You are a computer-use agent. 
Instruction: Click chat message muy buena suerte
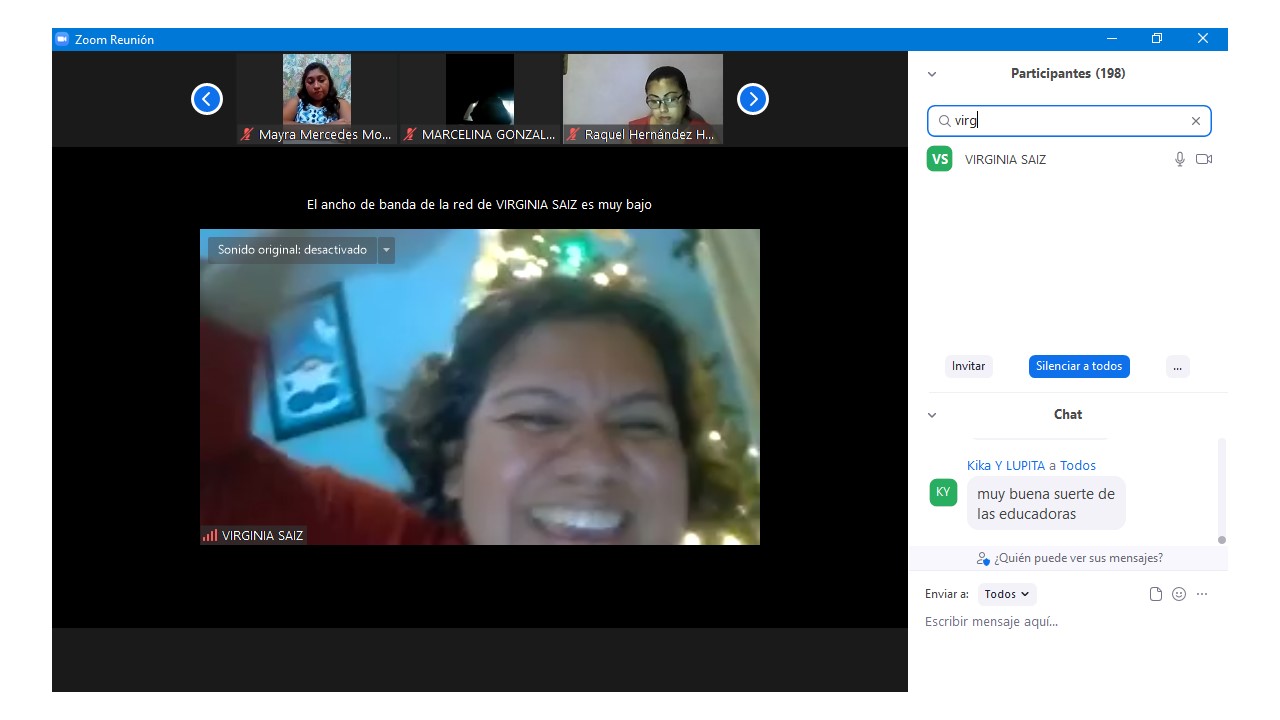point(1046,504)
